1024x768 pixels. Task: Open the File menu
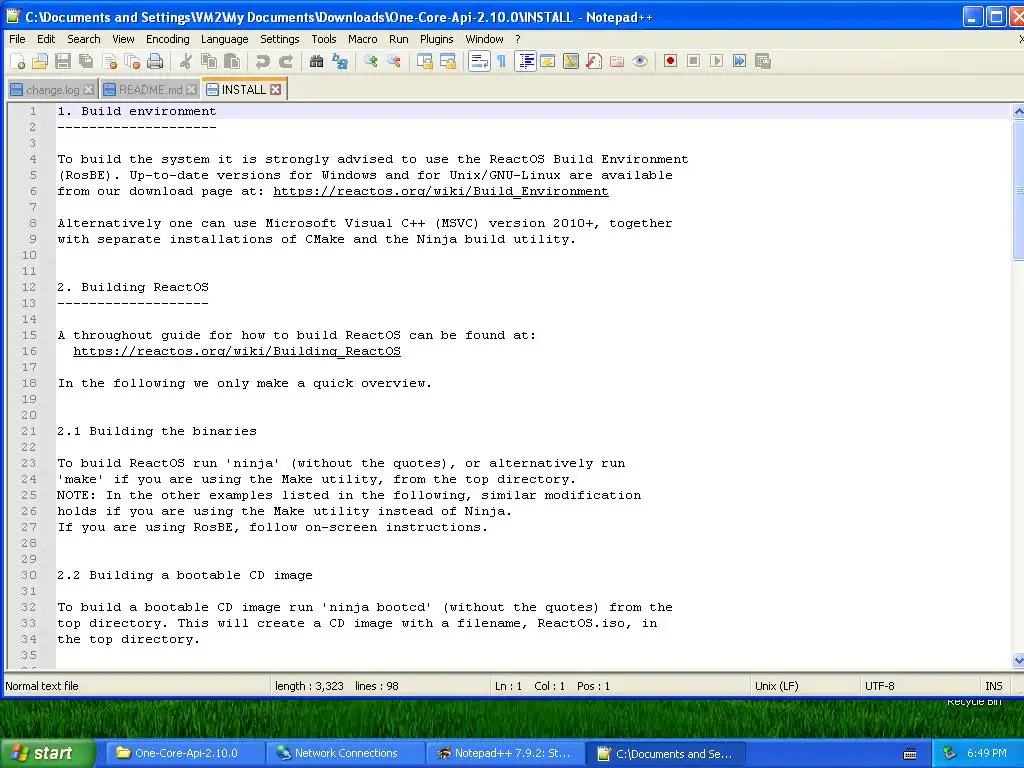tap(17, 39)
